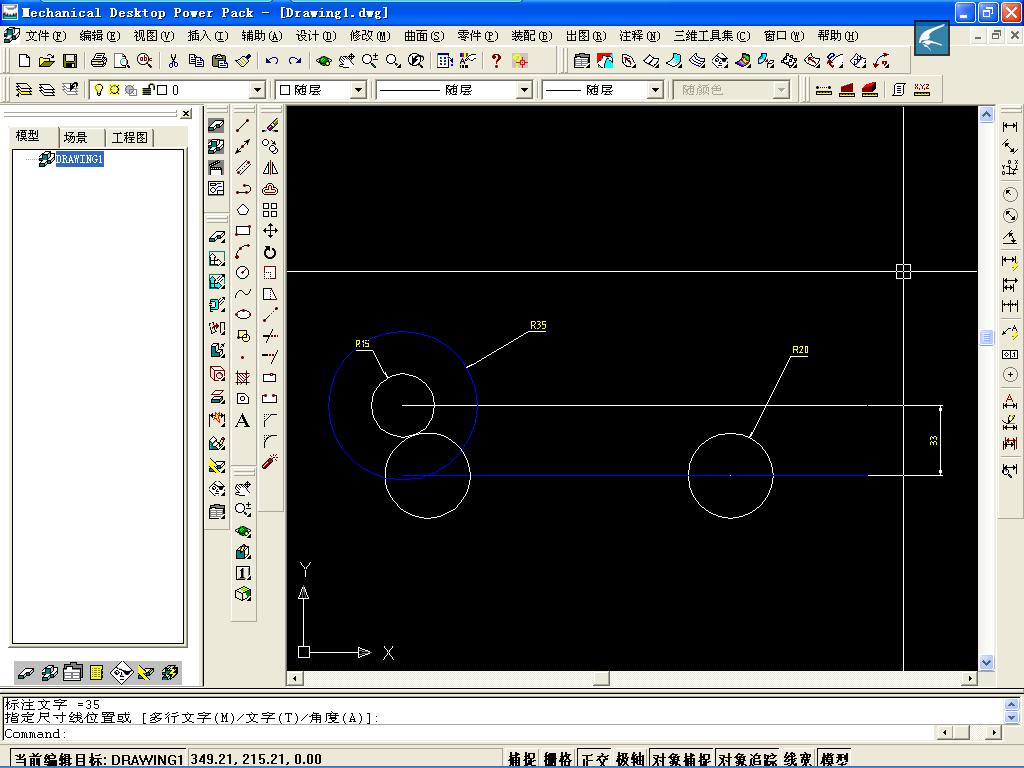Toggle 极轴 polar tracking

click(x=630, y=759)
